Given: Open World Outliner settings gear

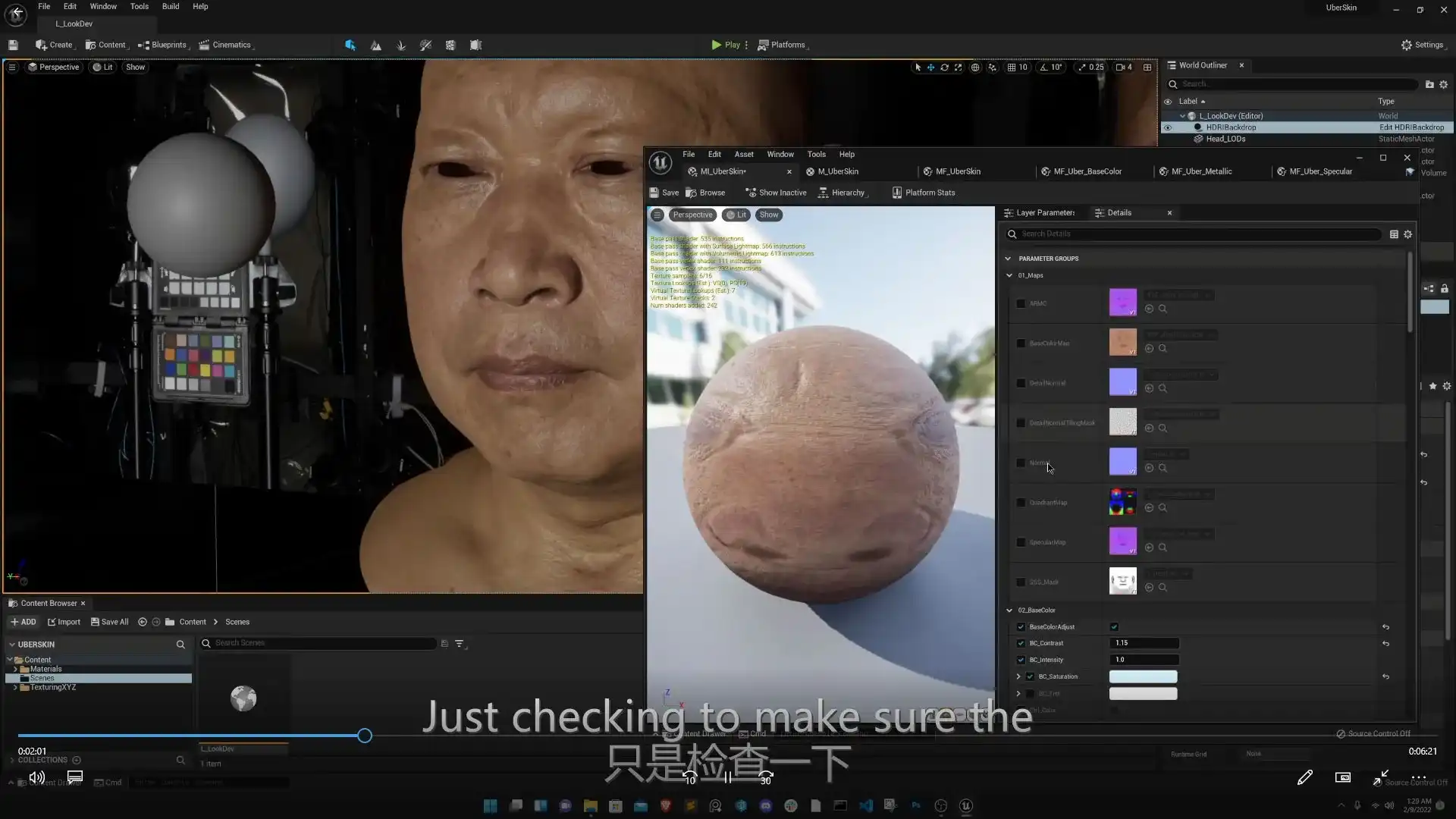Looking at the screenshot, I should (1443, 84).
